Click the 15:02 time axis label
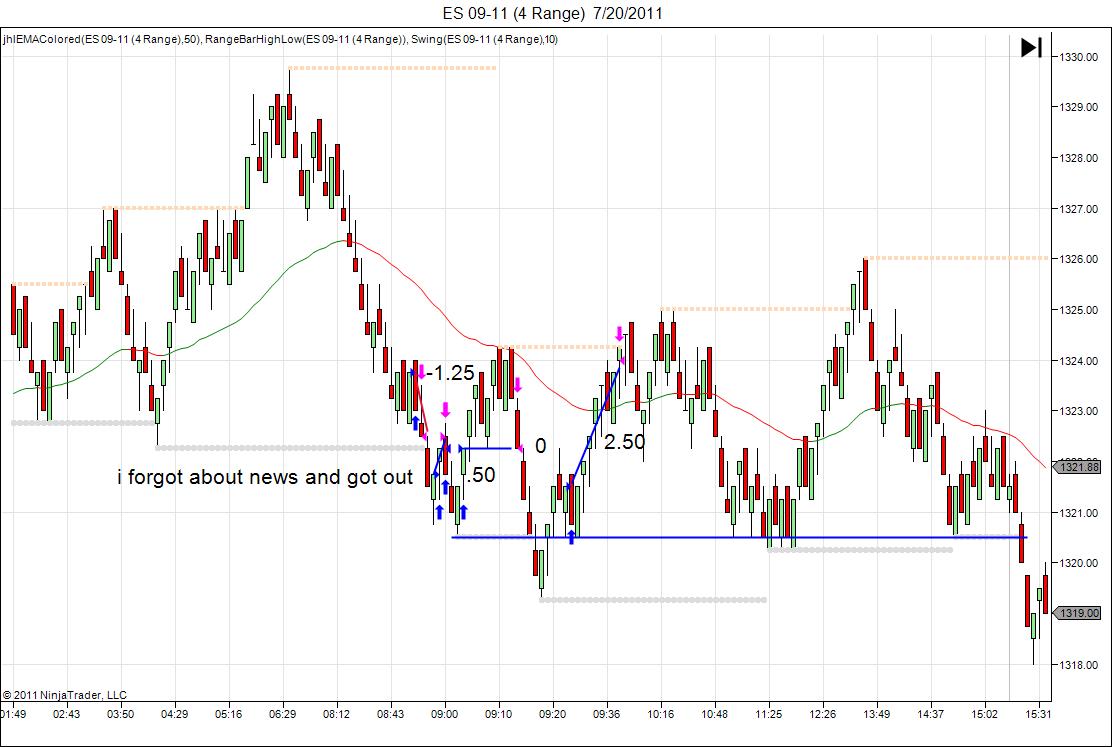1112x747 pixels. 984,714
